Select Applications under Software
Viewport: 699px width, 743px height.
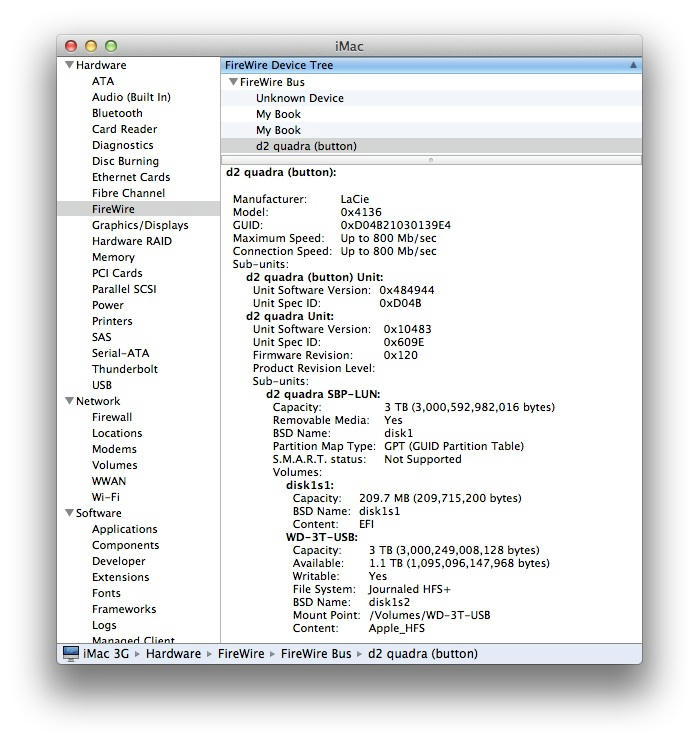(125, 529)
